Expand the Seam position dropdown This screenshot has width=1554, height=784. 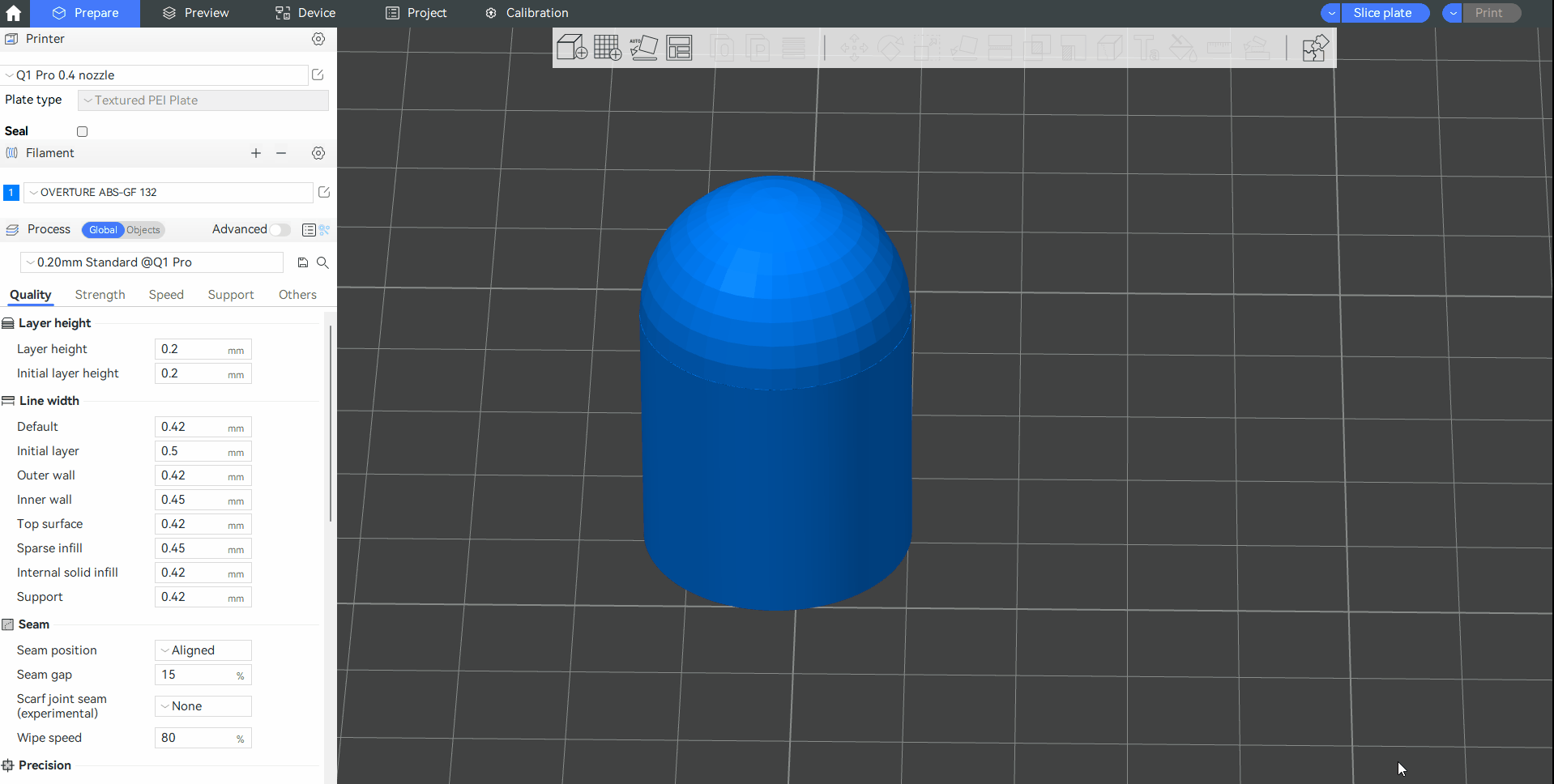click(203, 650)
